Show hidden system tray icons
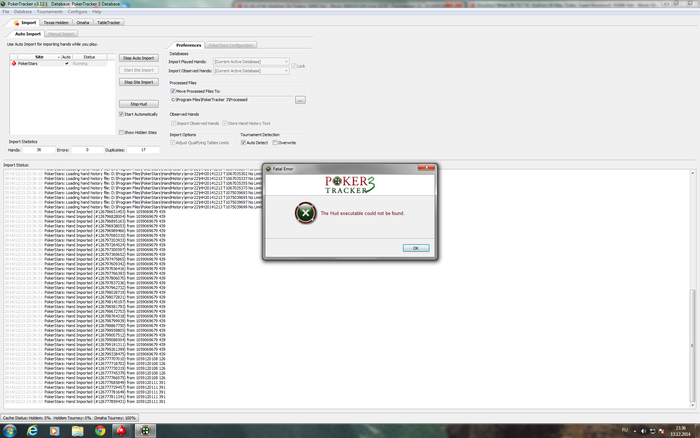700x438 pixels. pyautogui.click(x=635, y=431)
